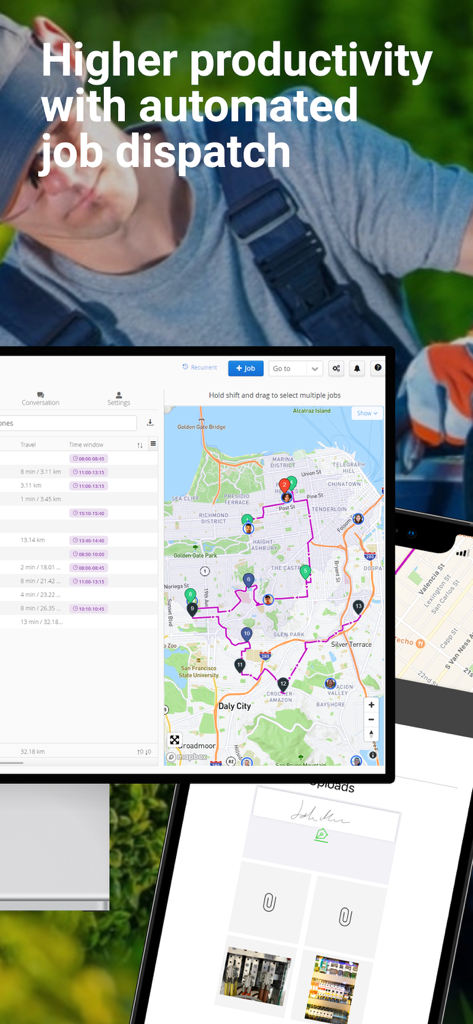
Task: Click the Time window column header
Action: [x=86, y=445]
